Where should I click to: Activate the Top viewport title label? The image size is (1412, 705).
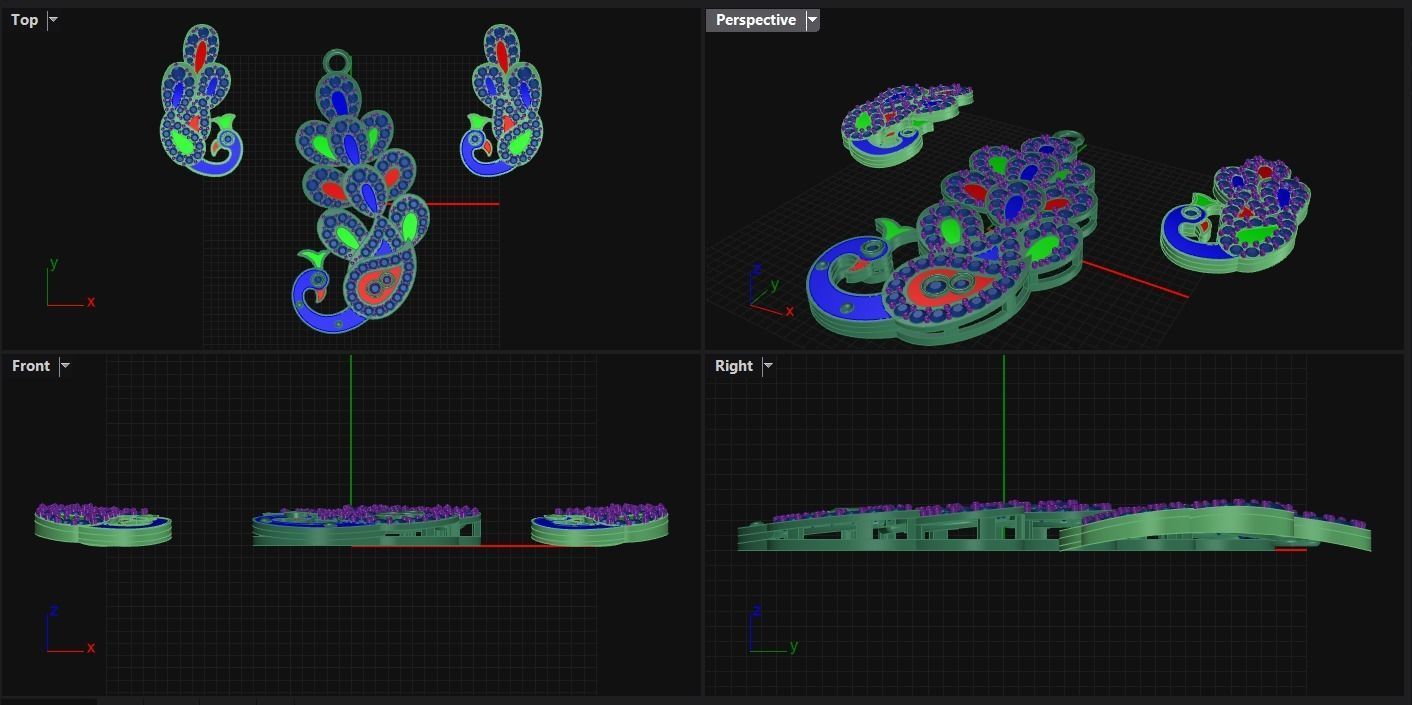click(24, 20)
